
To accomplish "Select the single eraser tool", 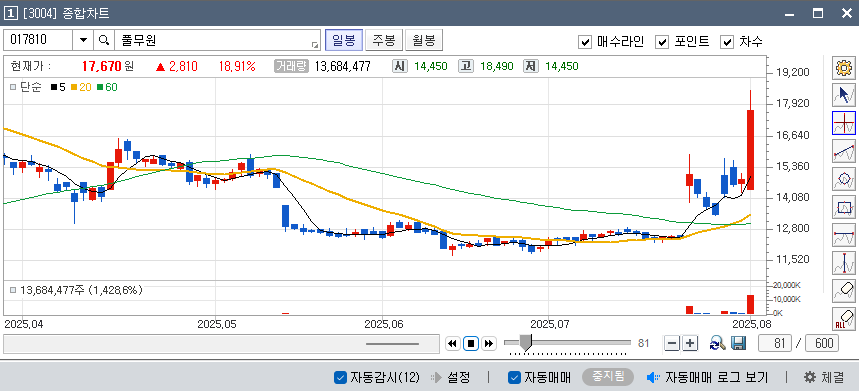I will pos(844,290).
